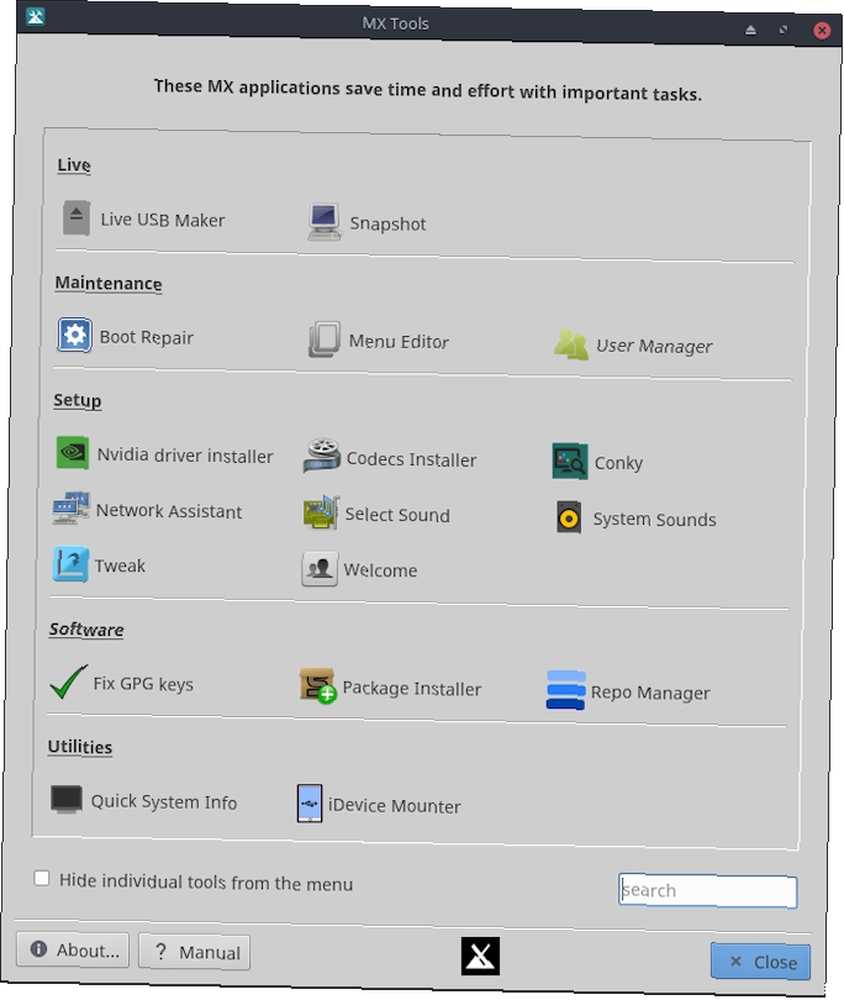
Task: Select Repo Manager text
Action: tap(650, 693)
